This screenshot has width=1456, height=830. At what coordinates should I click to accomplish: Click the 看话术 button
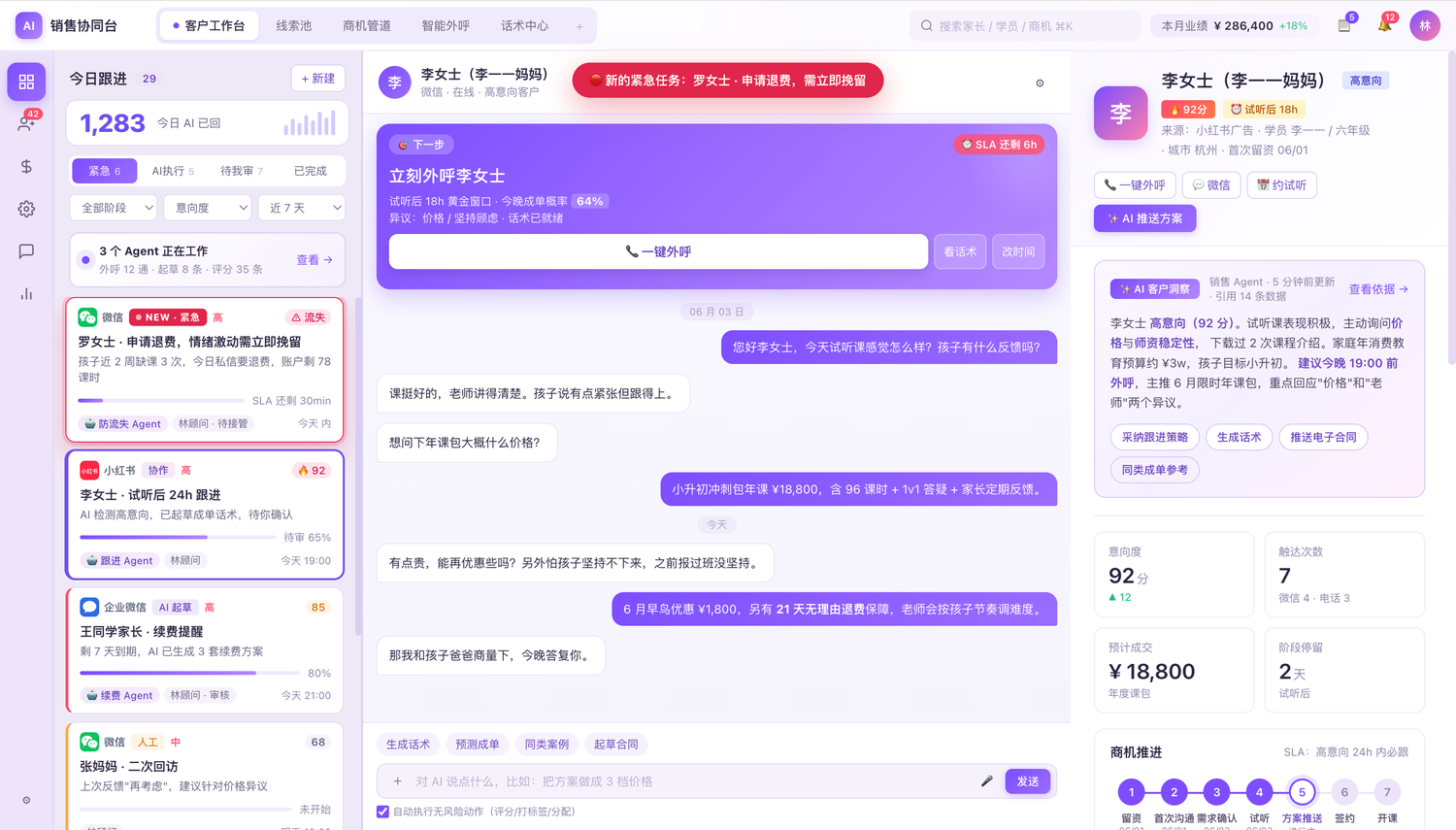(x=960, y=251)
